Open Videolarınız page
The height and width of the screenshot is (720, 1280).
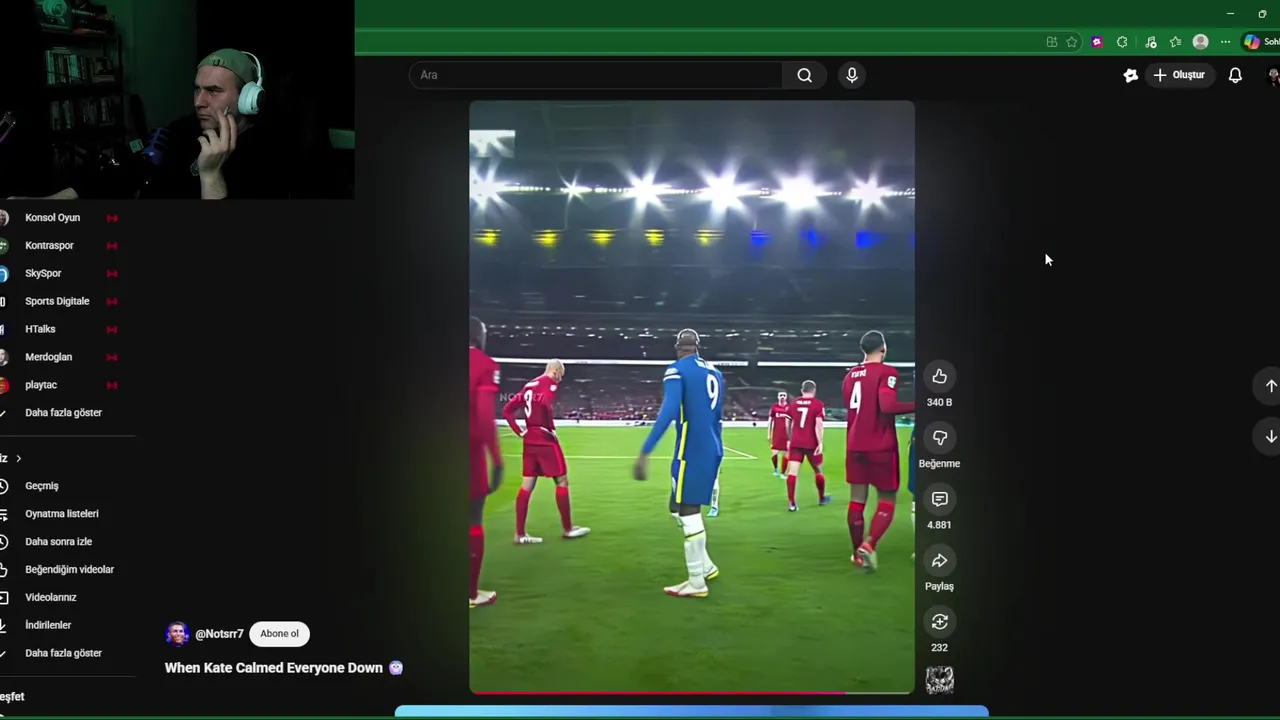point(51,597)
